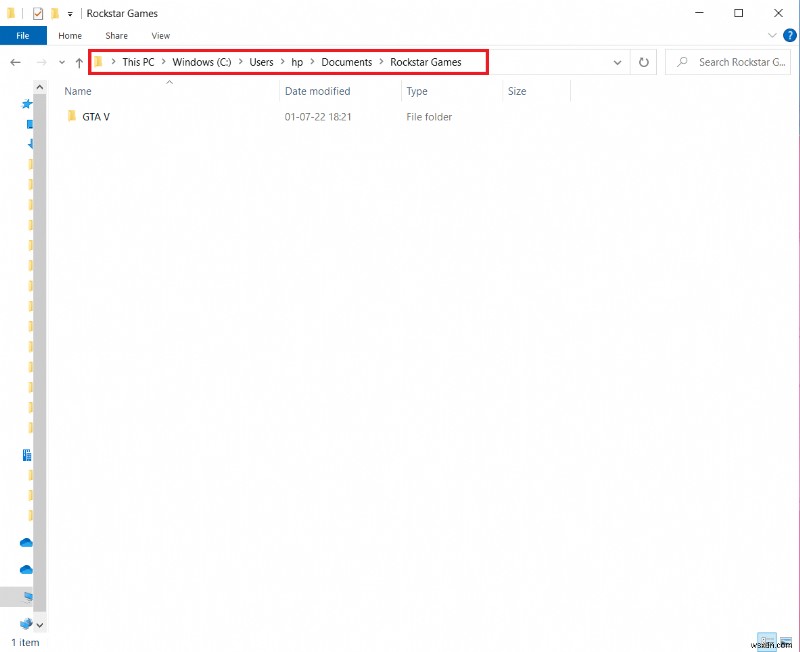Open the File menu
The width and height of the screenshot is (800, 652).
pyautogui.click(x=22, y=36)
